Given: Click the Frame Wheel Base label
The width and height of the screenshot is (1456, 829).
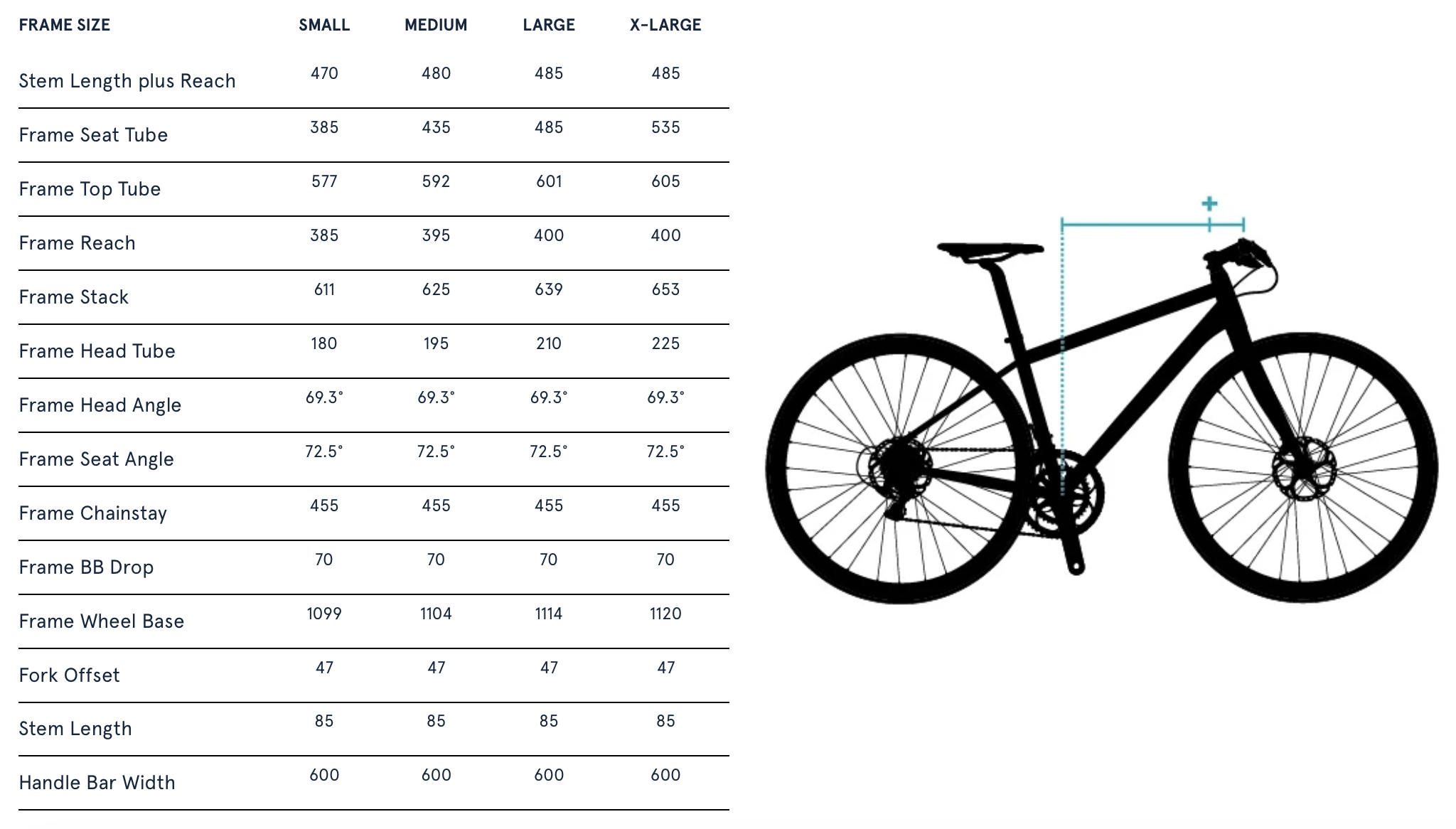Looking at the screenshot, I should click(102, 621).
